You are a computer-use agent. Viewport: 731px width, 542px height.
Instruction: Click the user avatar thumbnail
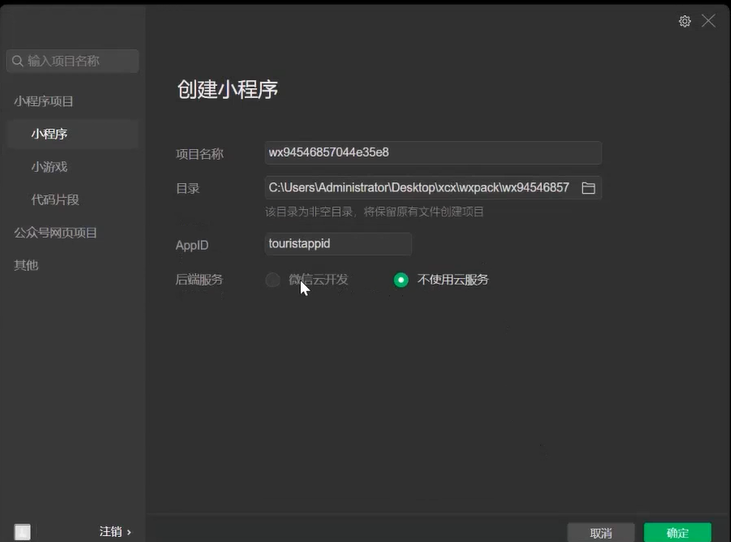click(22, 532)
